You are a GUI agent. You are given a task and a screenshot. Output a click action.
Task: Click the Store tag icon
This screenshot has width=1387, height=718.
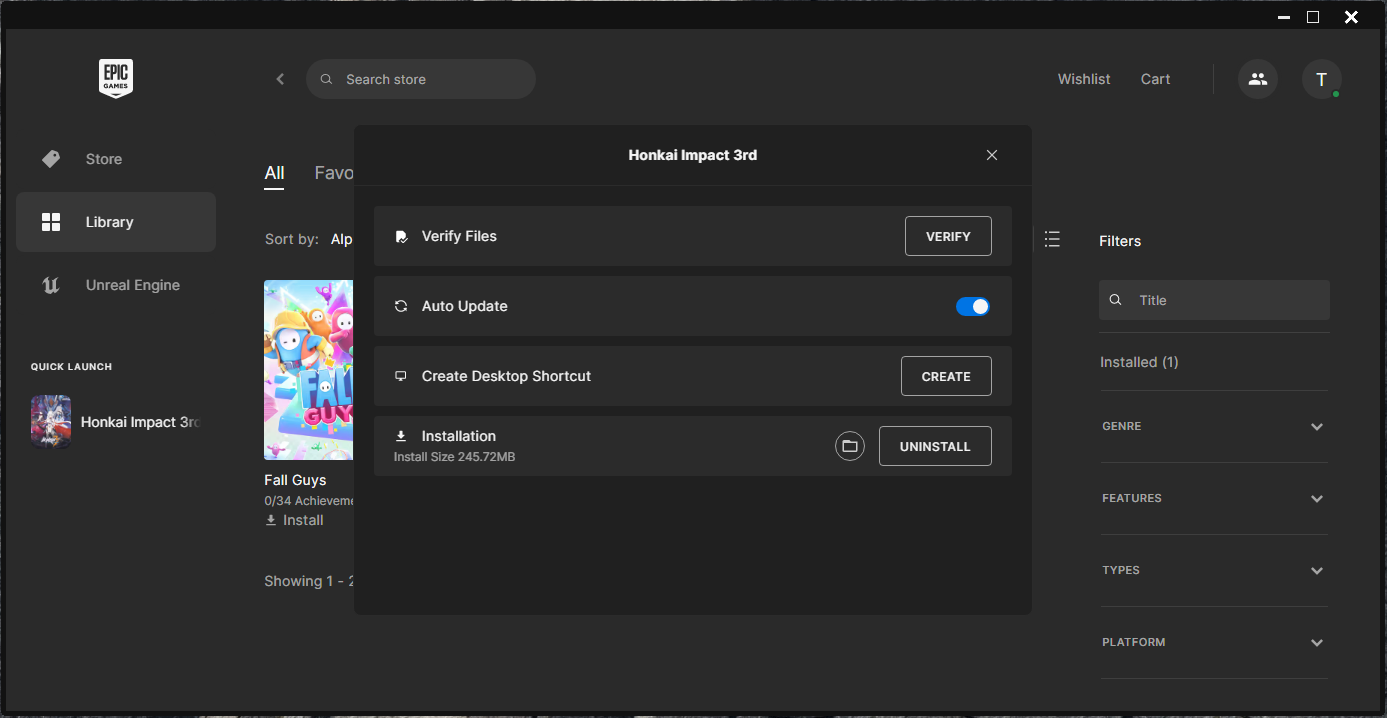tap(50, 158)
